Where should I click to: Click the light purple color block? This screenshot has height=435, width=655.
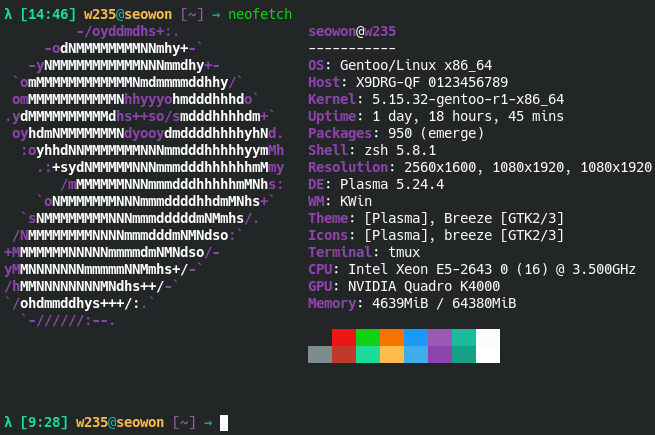click(440, 337)
